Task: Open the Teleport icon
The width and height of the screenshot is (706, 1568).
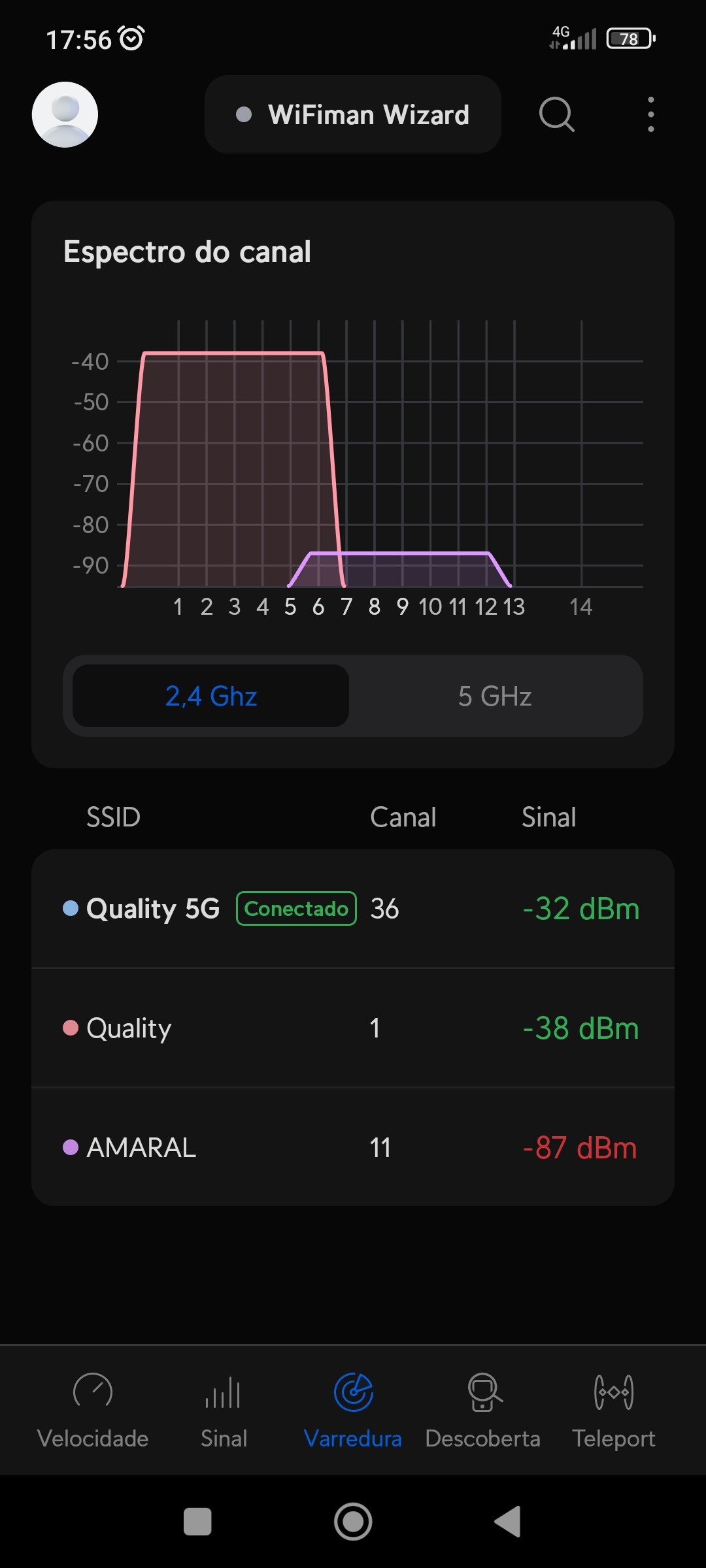Action: 613,1392
